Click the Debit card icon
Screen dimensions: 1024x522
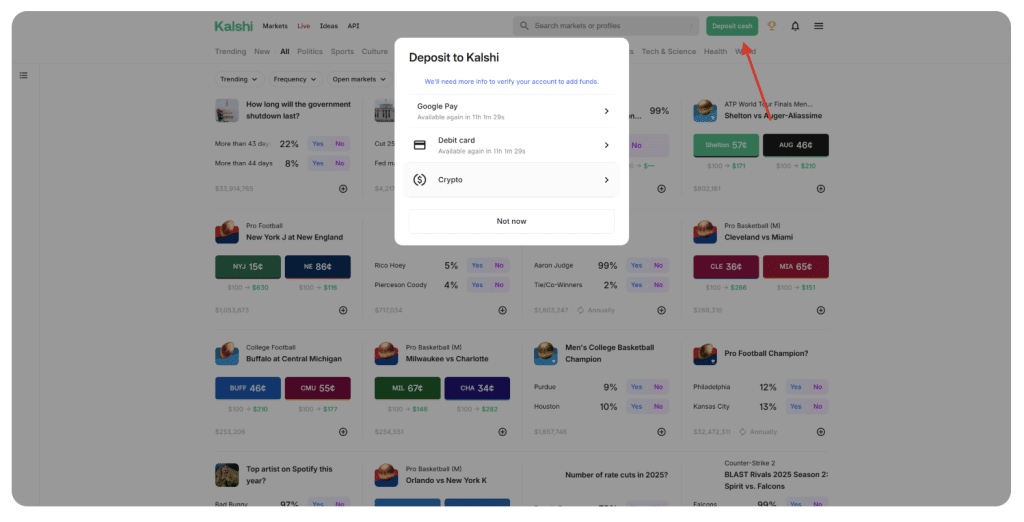tap(420, 145)
